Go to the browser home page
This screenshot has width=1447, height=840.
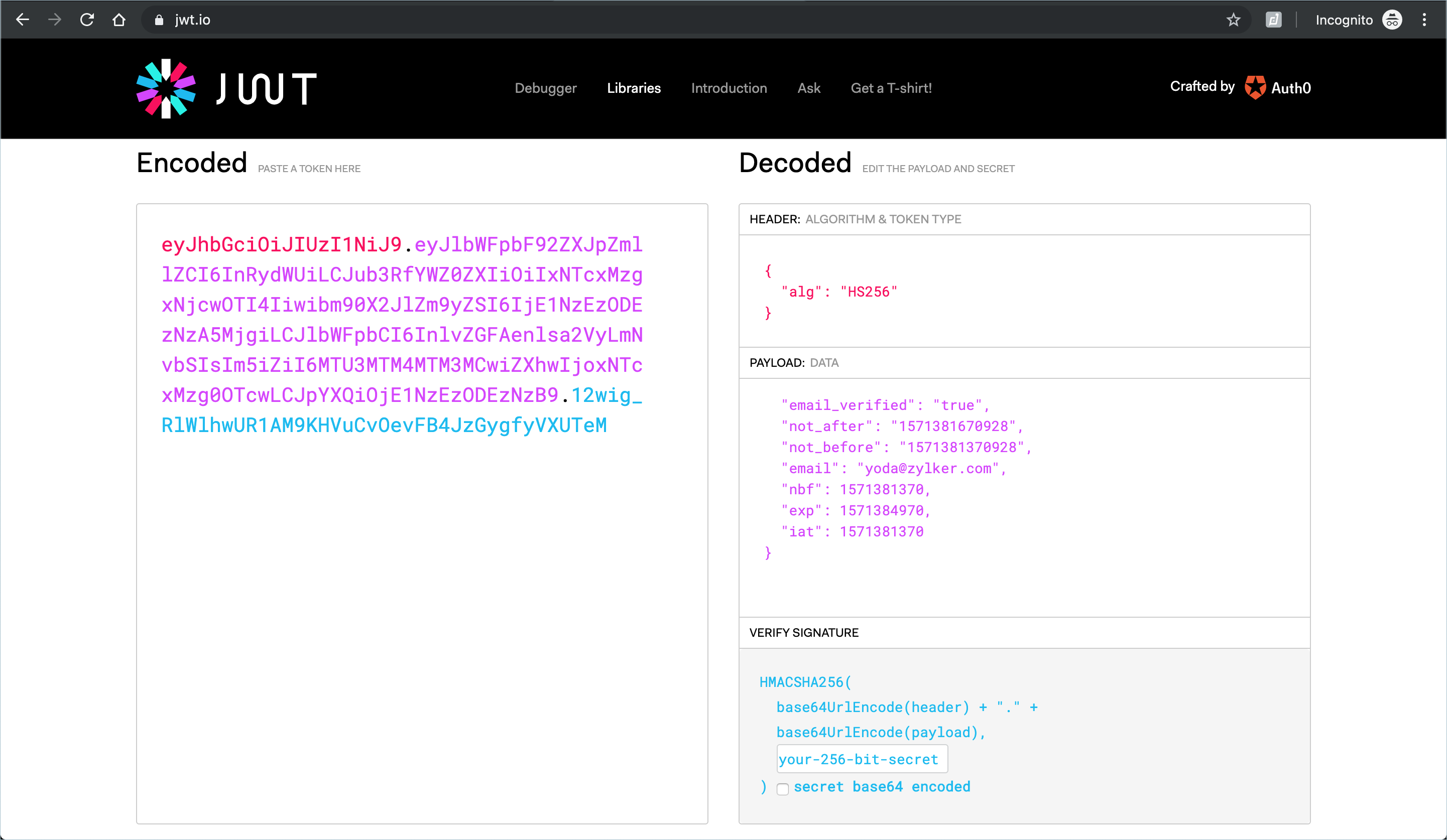click(x=119, y=20)
